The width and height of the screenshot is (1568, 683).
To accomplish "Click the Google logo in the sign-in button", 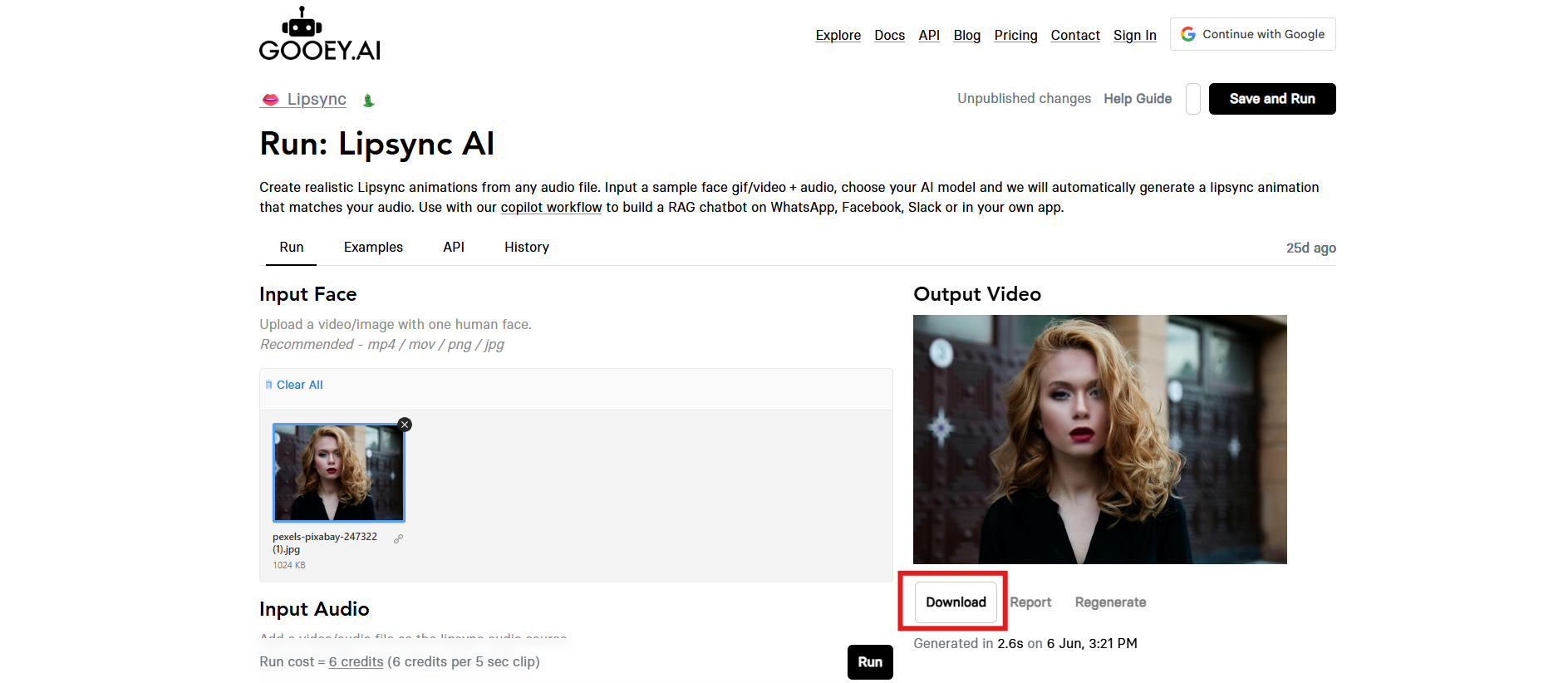I will [1188, 34].
